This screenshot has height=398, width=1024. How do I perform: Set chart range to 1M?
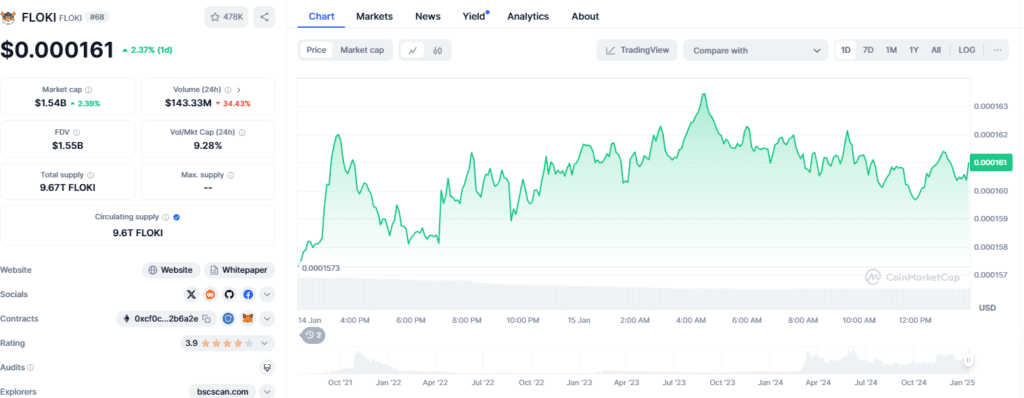pyautogui.click(x=891, y=50)
